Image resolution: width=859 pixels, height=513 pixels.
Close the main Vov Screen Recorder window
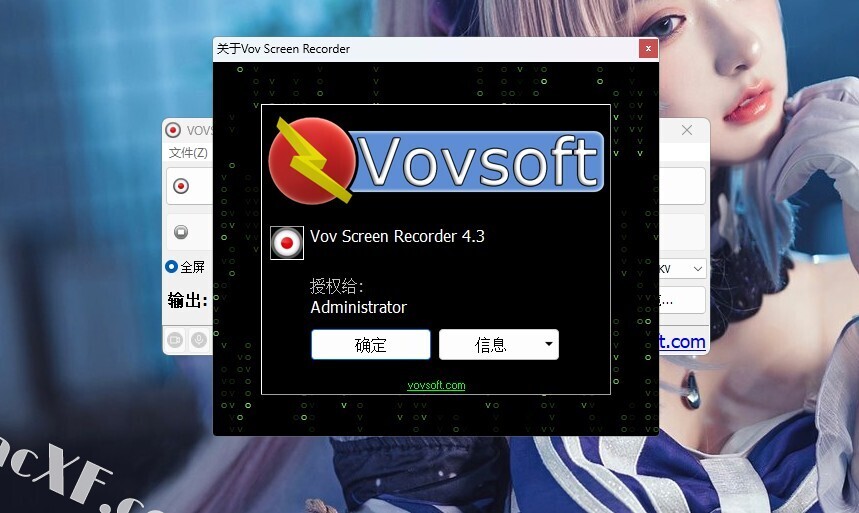(686, 130)
